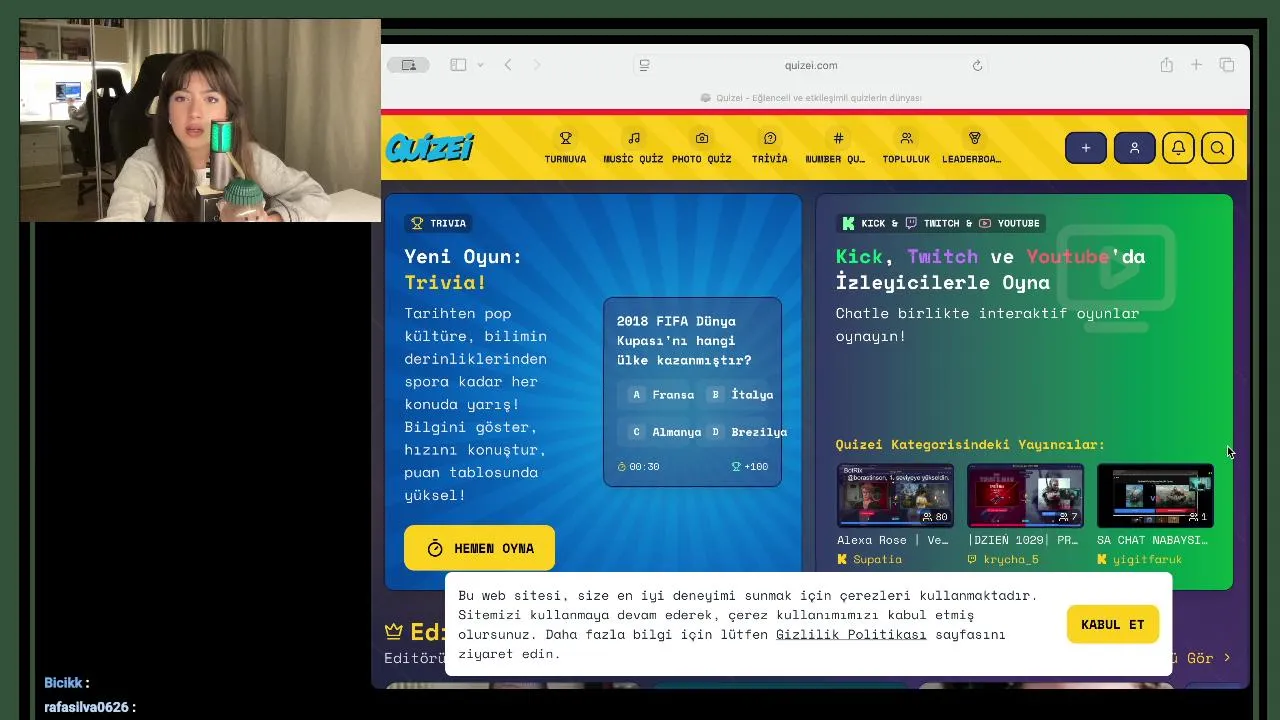Image resolution: width=1280 pixels, height=720 pixels.
Task: Click the 00:30 timer text
Action: pyautogui.click(x=639, y=466)
